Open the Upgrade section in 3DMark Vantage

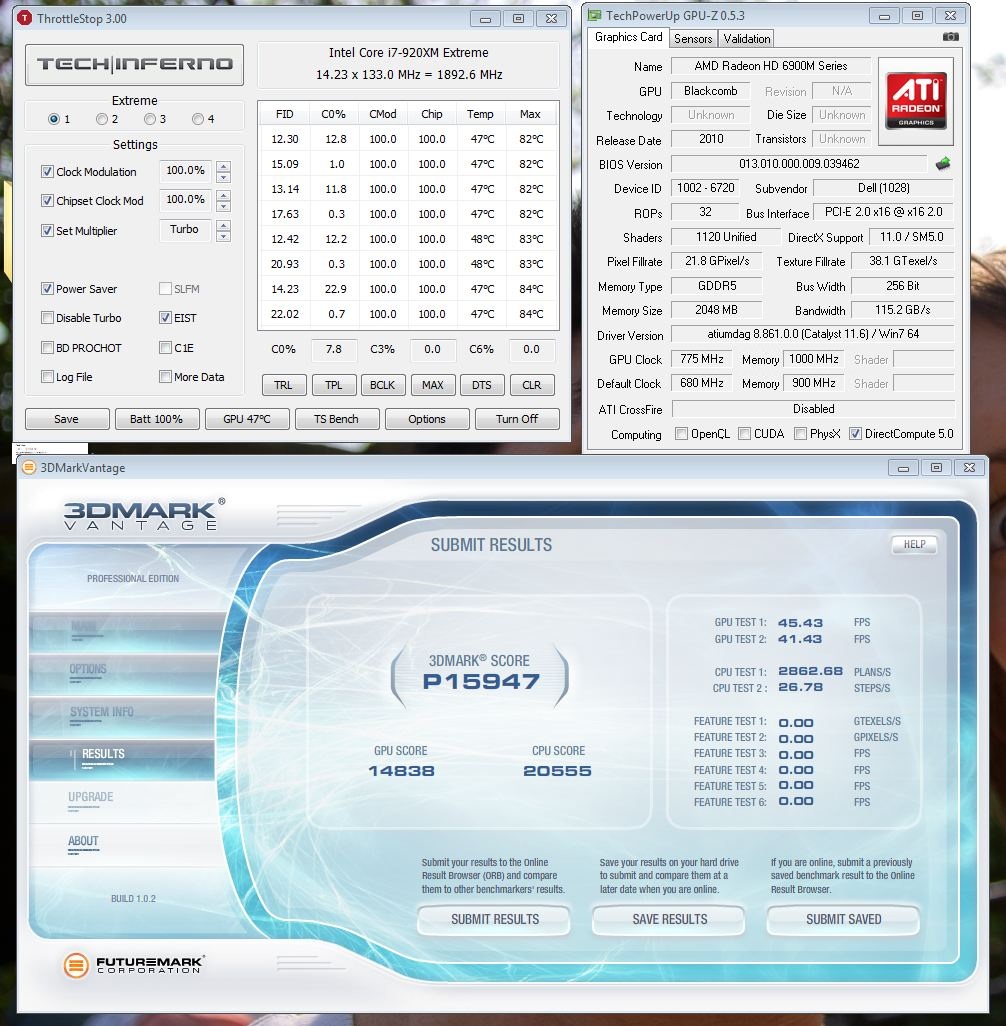pos(122,801)
